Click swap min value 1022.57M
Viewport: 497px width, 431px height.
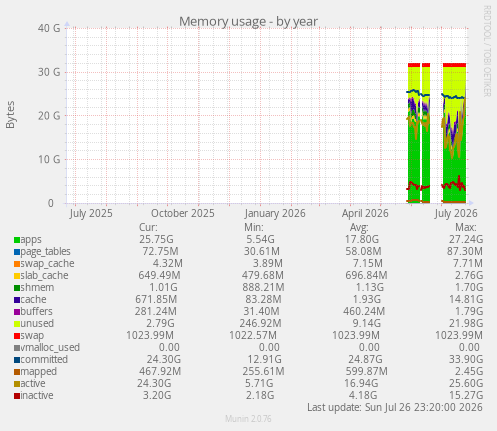click(x=253, y=336)
